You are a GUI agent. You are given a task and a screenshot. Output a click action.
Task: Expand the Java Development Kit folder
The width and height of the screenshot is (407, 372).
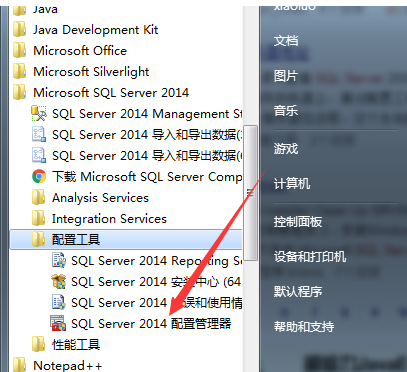point(96,30)
